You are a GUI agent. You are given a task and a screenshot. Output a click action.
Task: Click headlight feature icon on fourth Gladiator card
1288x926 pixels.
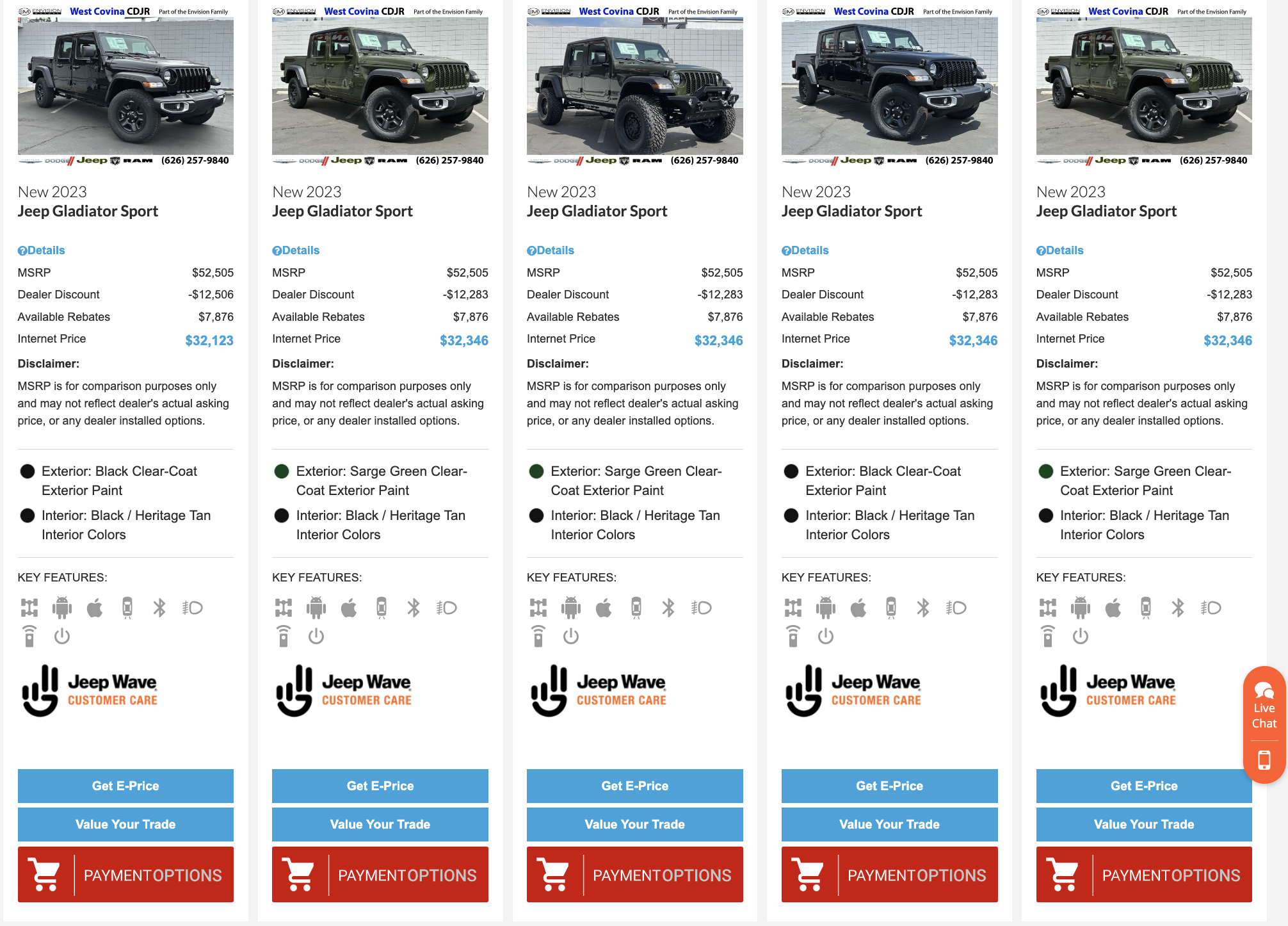point(956,608)
